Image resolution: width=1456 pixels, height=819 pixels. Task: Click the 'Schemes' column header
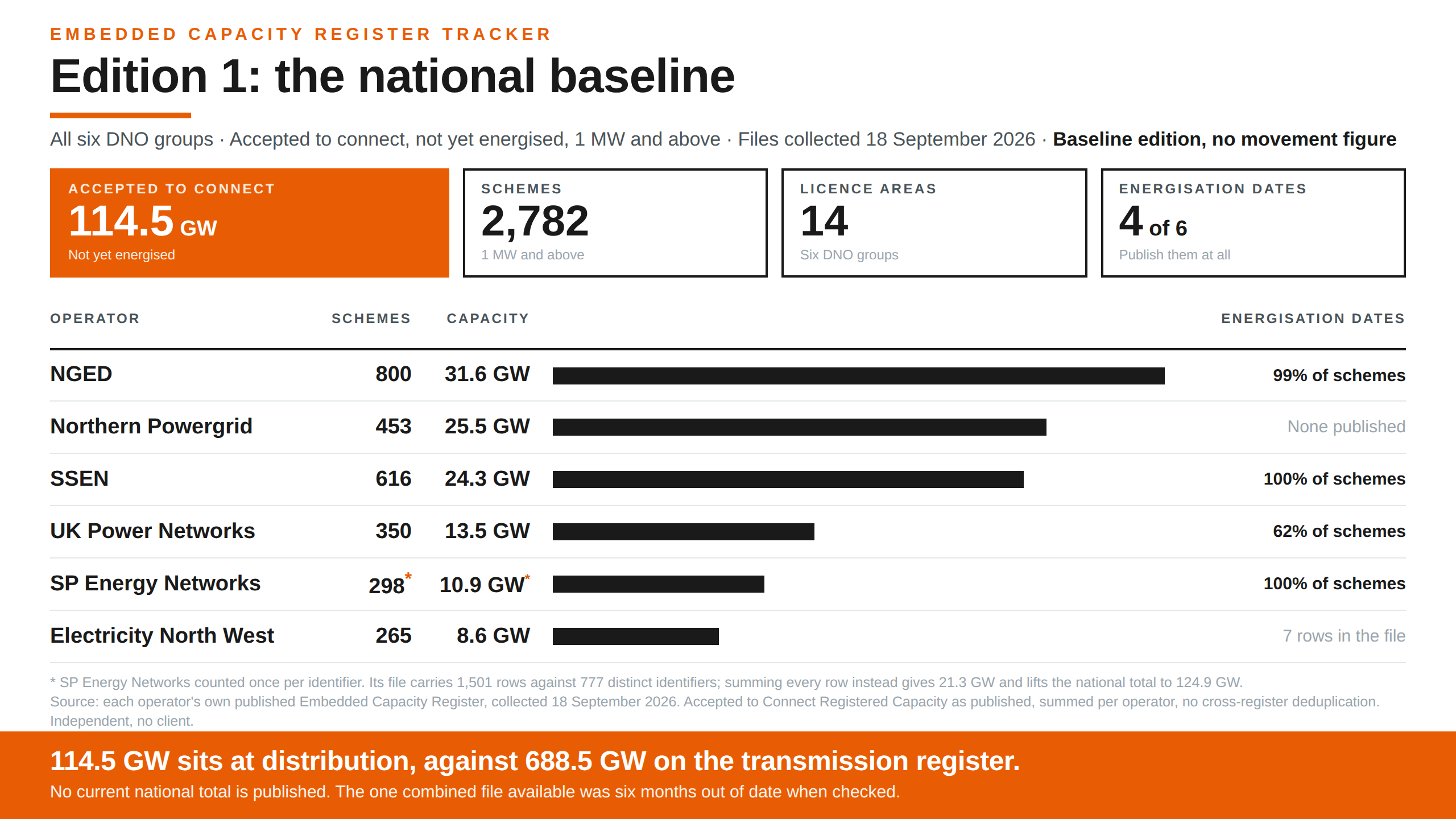click(x=371, y=318)
